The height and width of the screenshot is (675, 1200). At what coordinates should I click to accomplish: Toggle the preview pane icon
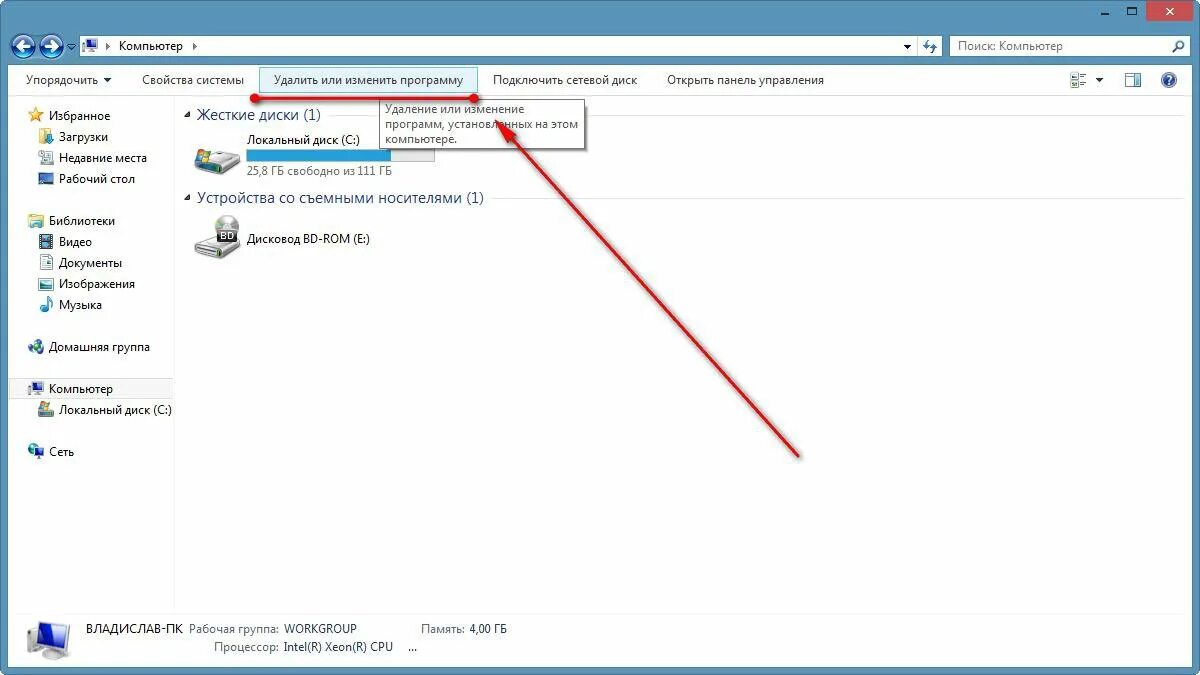(x=1133, y=80)
